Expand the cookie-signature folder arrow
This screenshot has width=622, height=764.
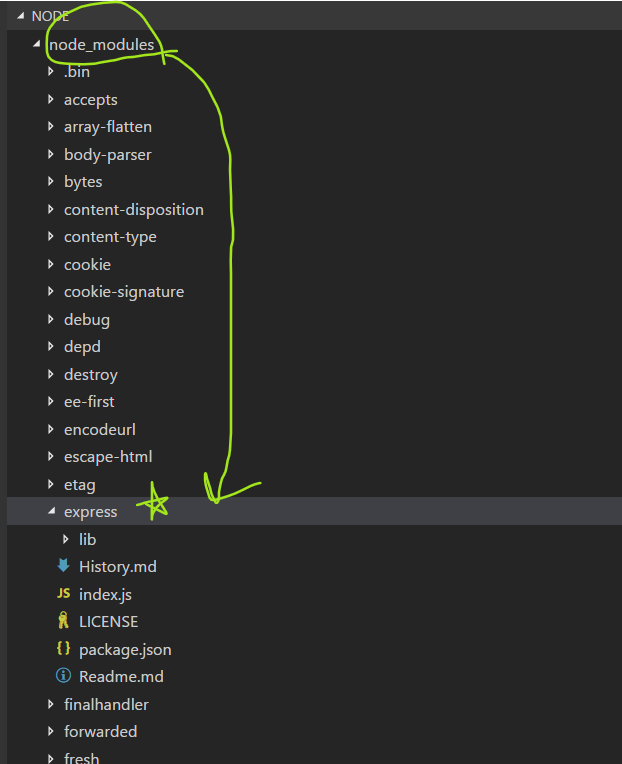[x=51, y=291]
